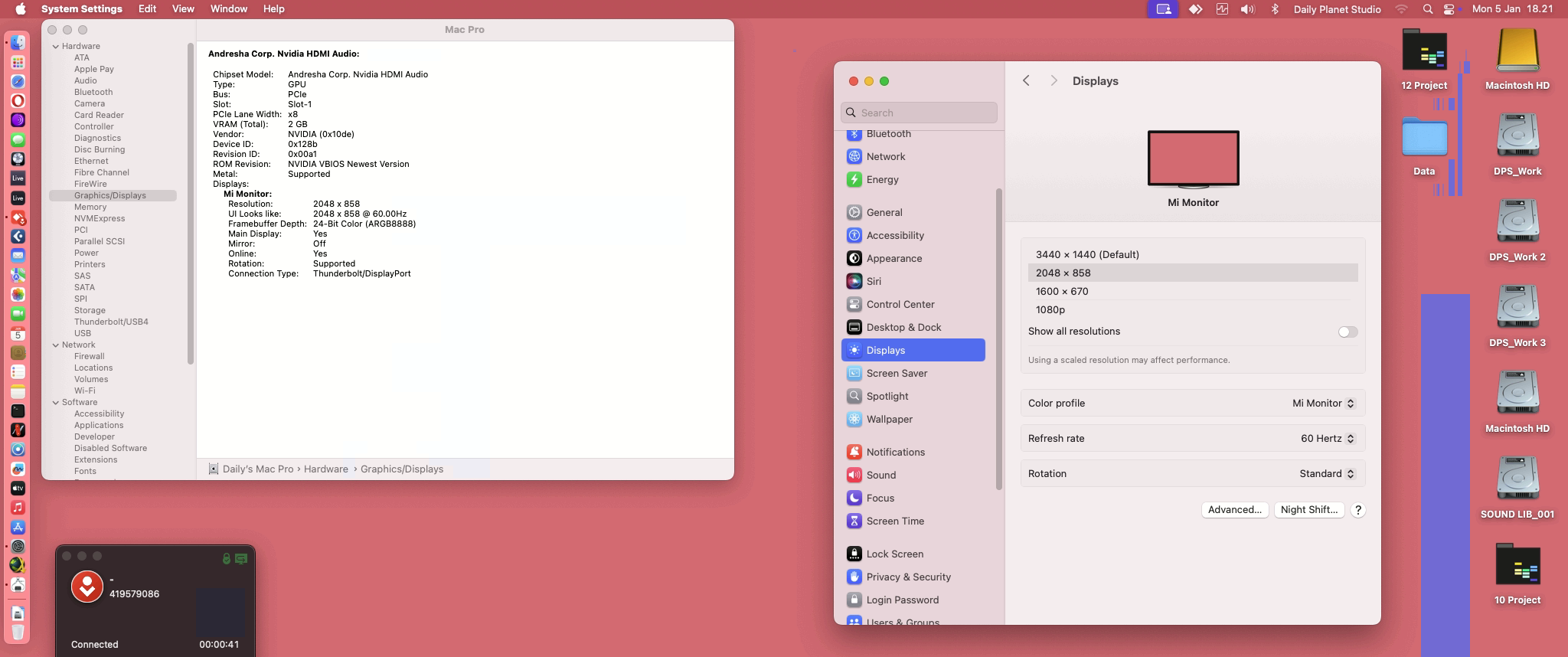Click Daily Planet Studio in the menu bar
Viewport: 1568px width, 657px height.
[1338, 9]
